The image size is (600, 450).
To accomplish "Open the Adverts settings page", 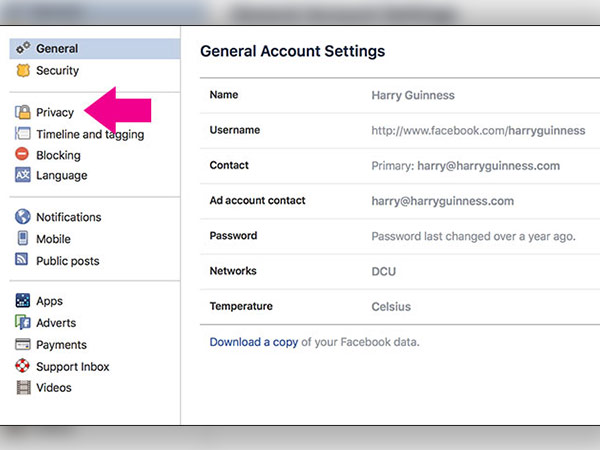I will click(x=56, y=323).
